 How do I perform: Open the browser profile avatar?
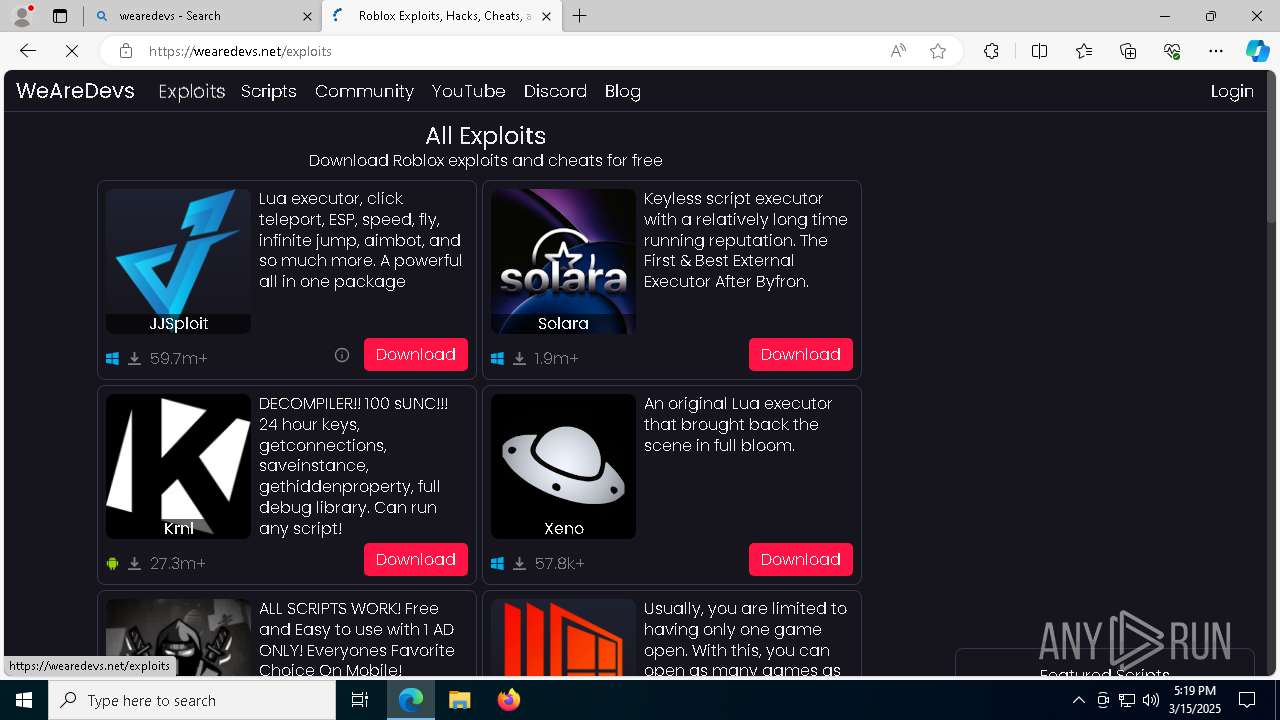(22, 16)
